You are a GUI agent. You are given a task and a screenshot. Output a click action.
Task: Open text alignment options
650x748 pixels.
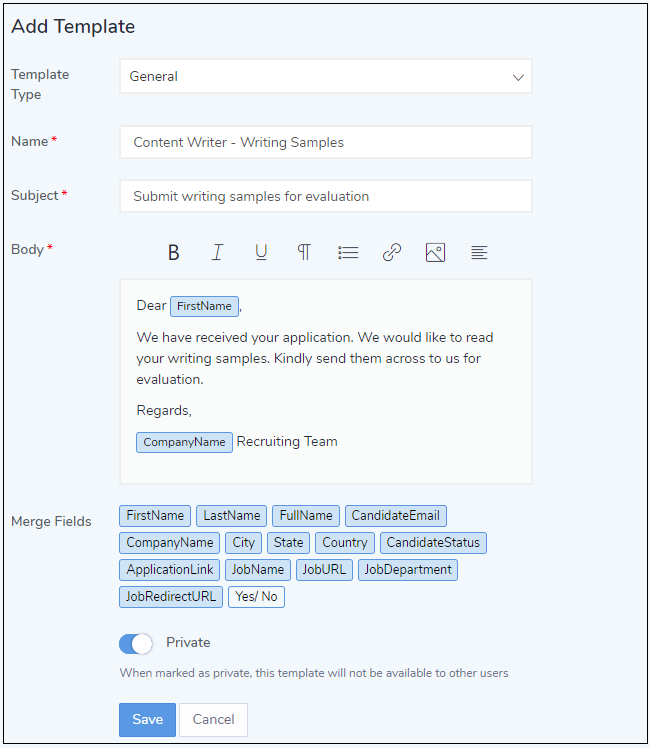(479, 253)
